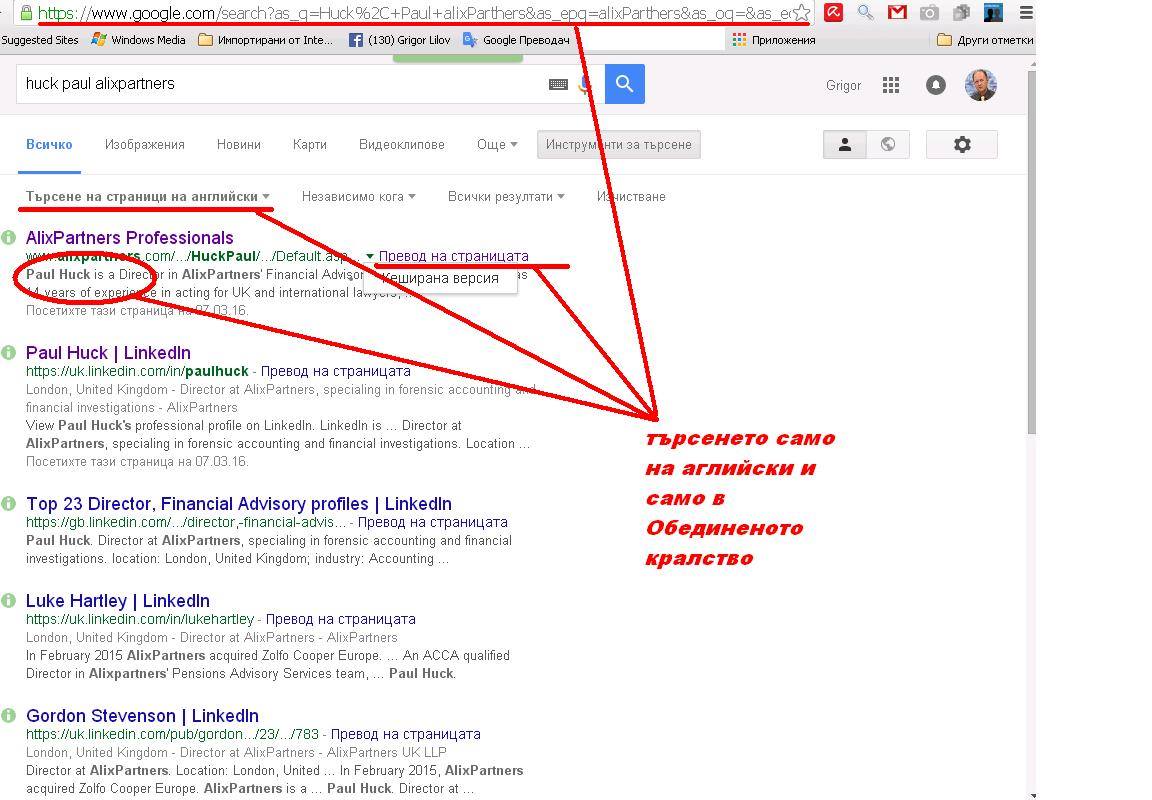Open AlixPartners Professionals result

pos(129,238)
